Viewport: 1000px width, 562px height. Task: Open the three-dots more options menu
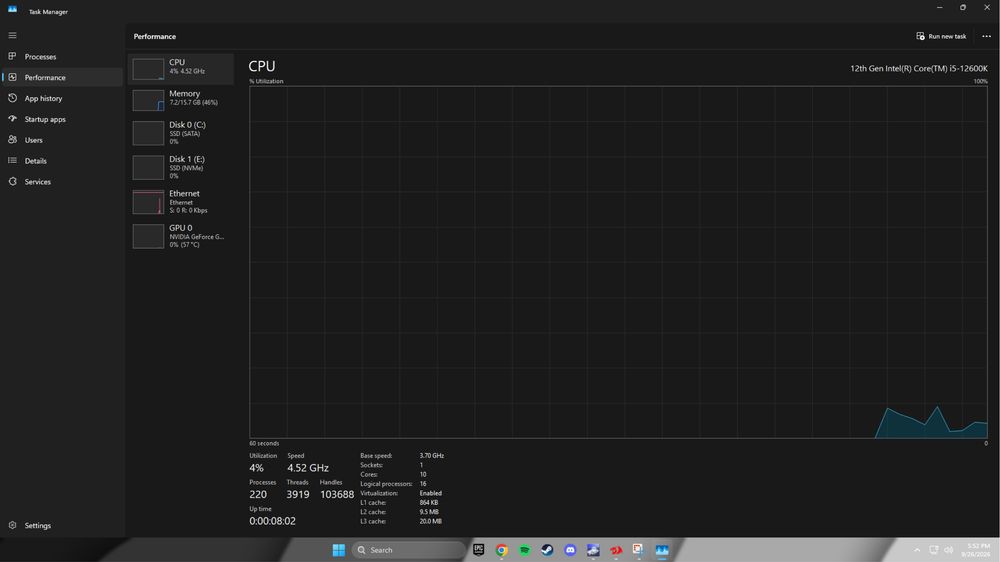pyautogui.click(x=987, y=36)
